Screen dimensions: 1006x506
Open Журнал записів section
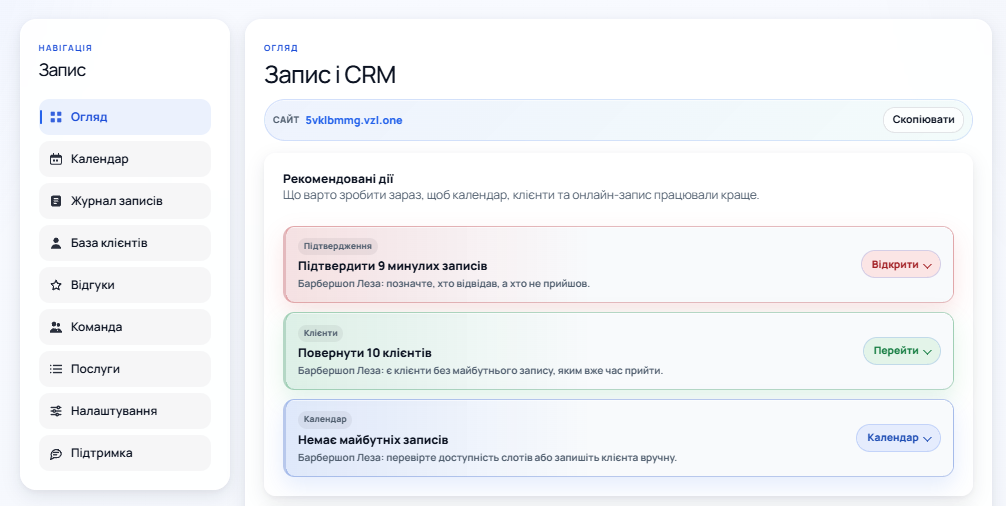pyautogui.click(x=125, y=201)
